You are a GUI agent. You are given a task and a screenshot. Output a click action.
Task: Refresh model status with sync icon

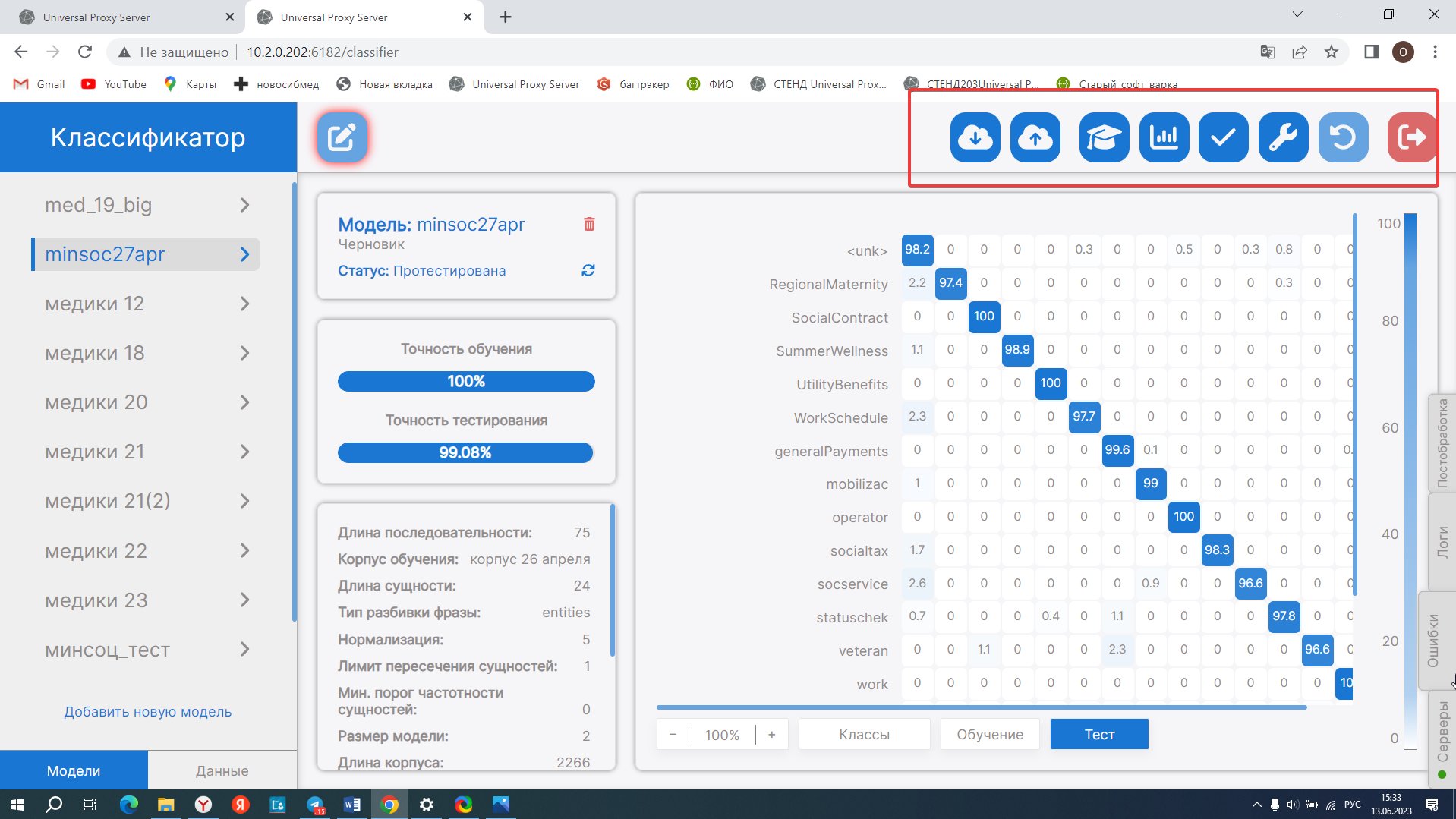[x=588, y=270]
